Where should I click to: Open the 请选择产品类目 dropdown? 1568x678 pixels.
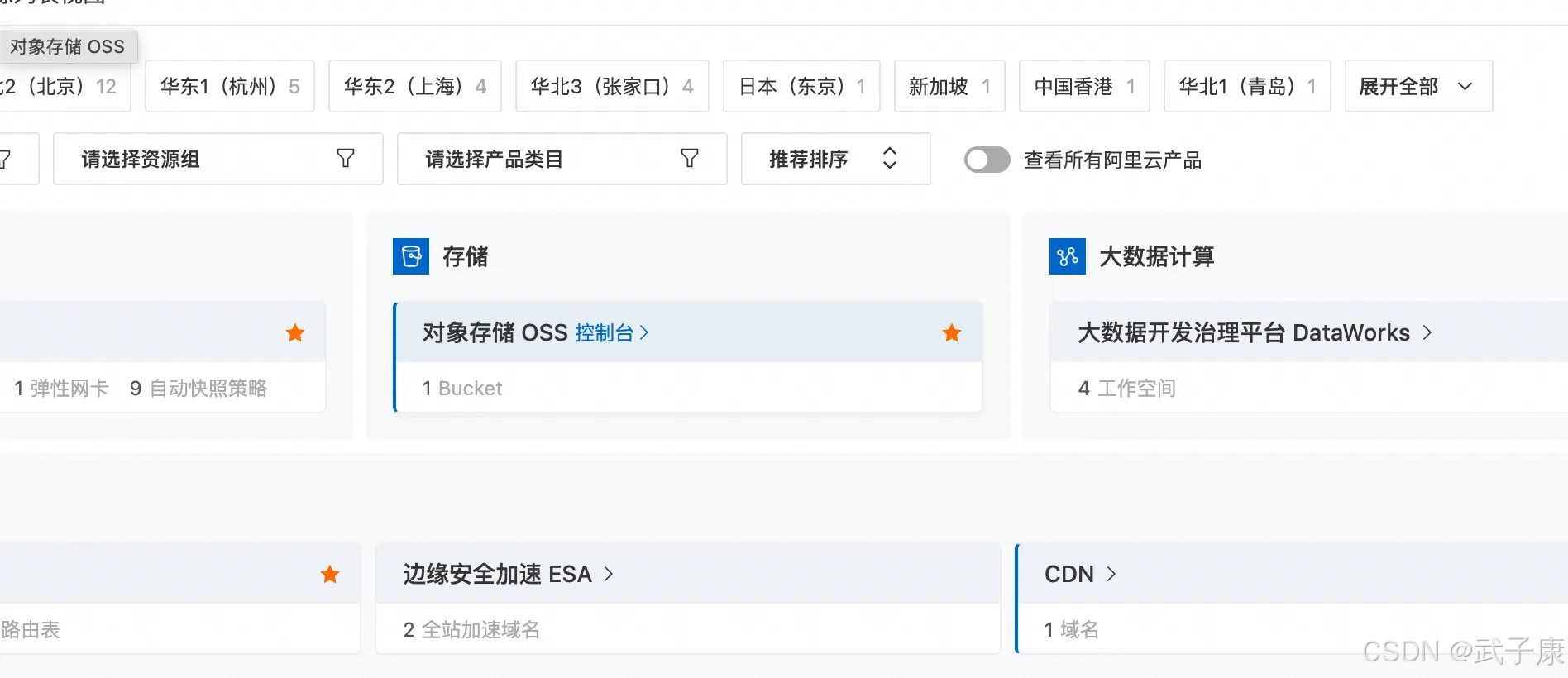tap(562, 159)
